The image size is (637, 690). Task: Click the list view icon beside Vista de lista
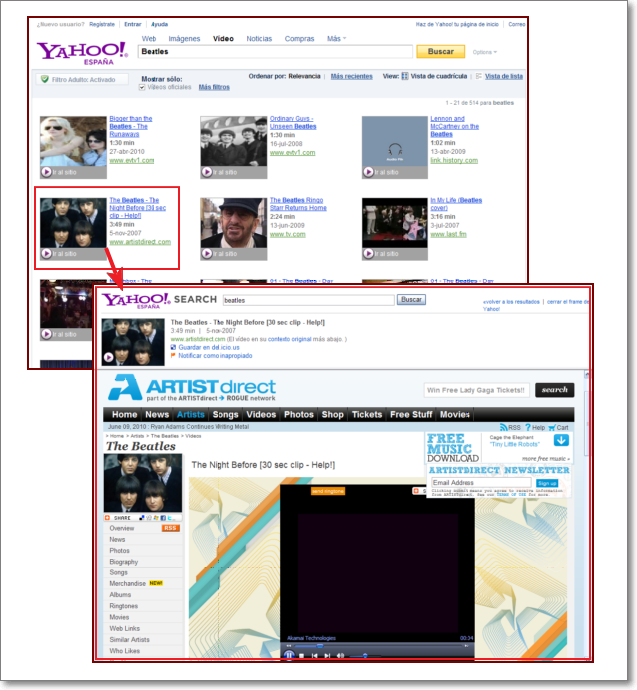point(479,76)
